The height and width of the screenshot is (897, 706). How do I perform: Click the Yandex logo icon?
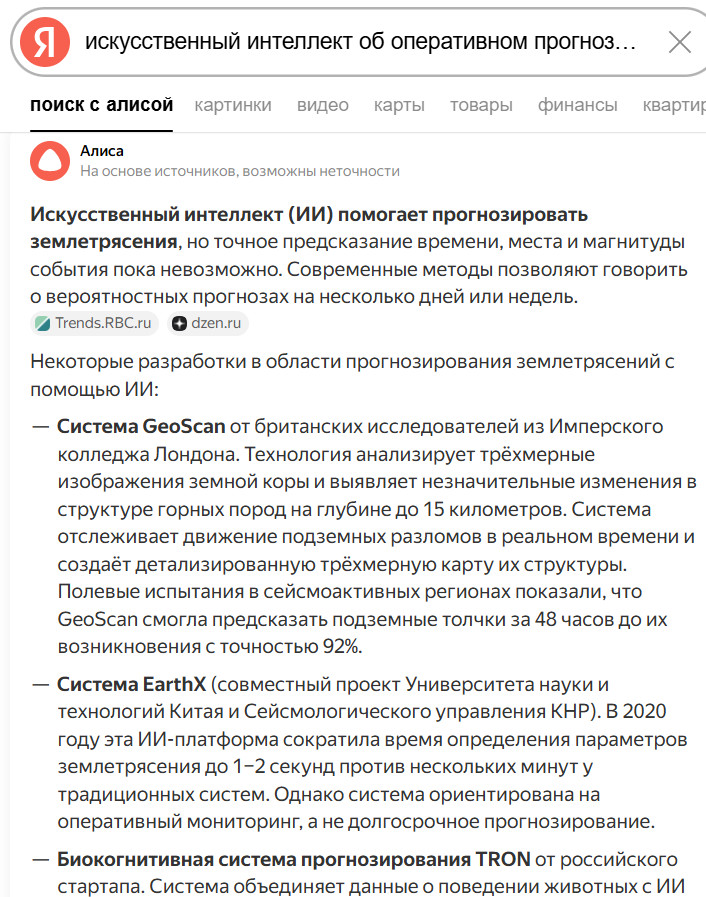click(x=45, y=42)
